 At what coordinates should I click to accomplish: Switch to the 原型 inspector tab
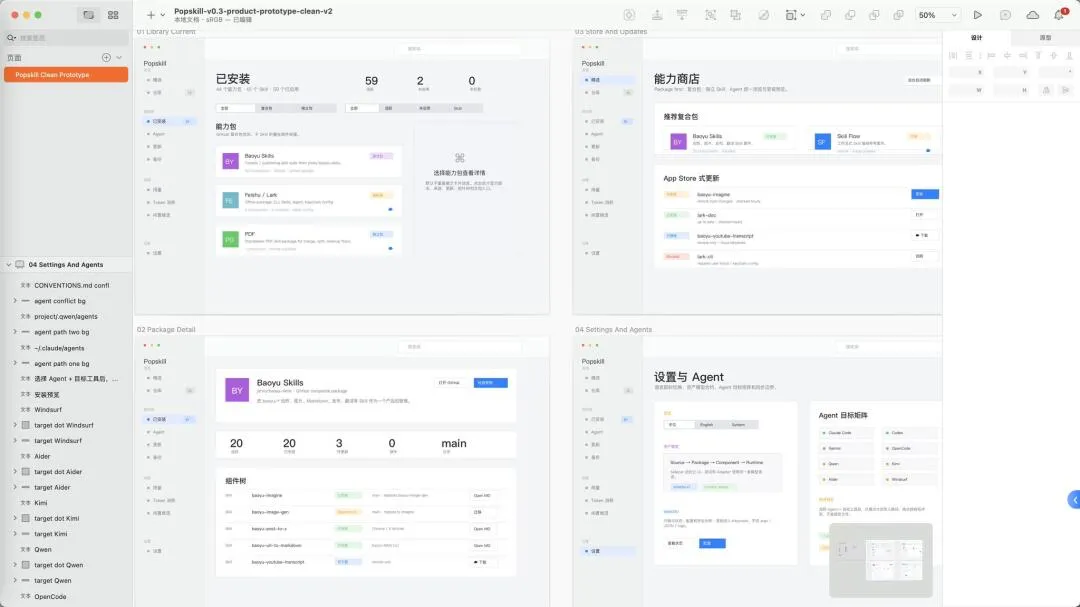click(1045, 38)
